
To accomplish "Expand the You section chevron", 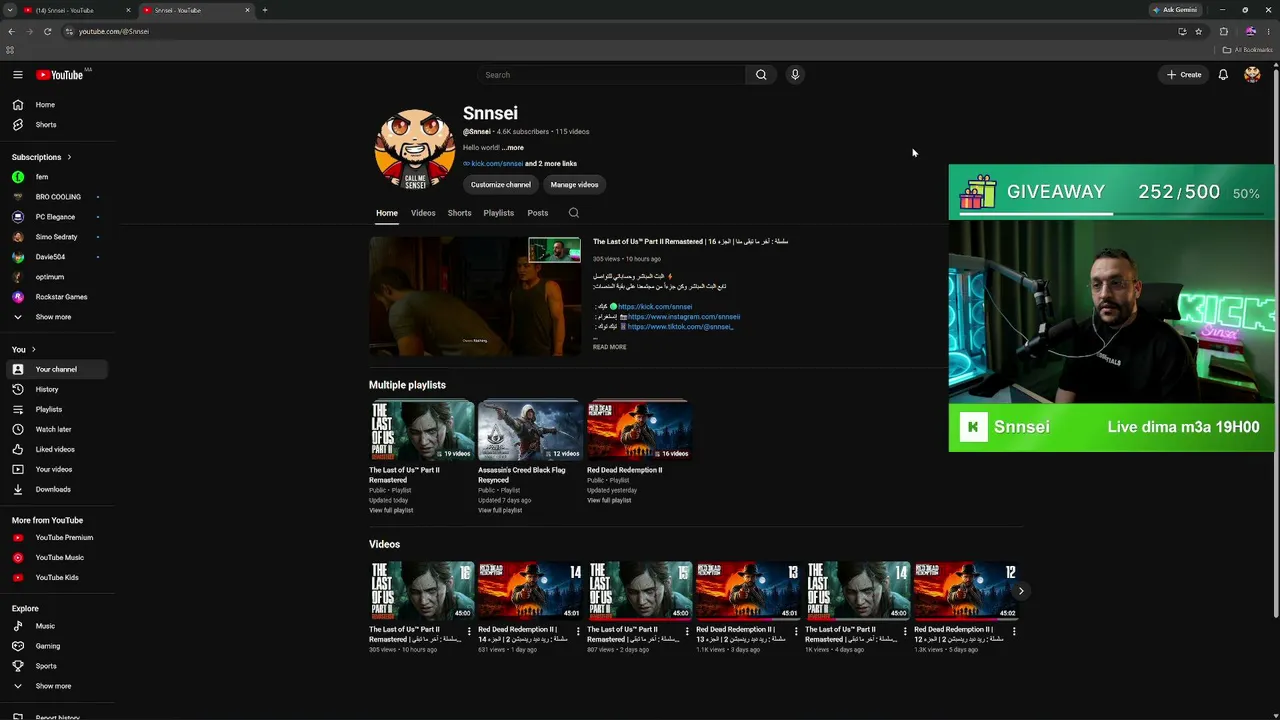I will (33, 349).
